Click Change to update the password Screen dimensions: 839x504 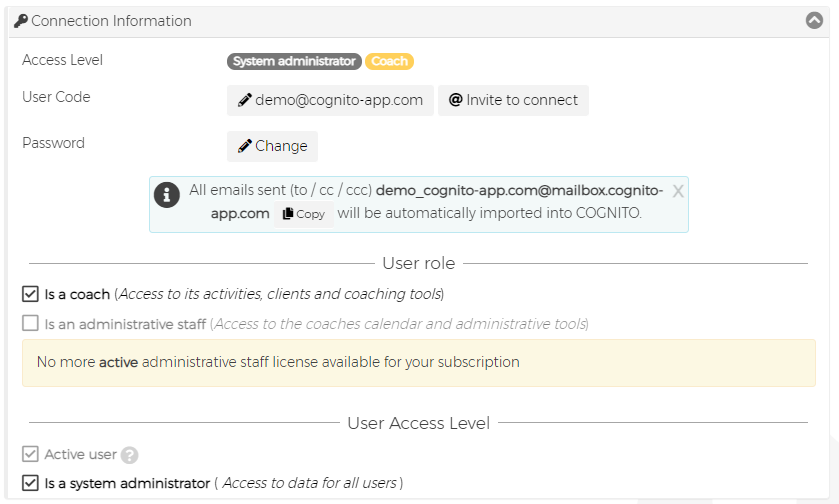click(x=272, y=146)
